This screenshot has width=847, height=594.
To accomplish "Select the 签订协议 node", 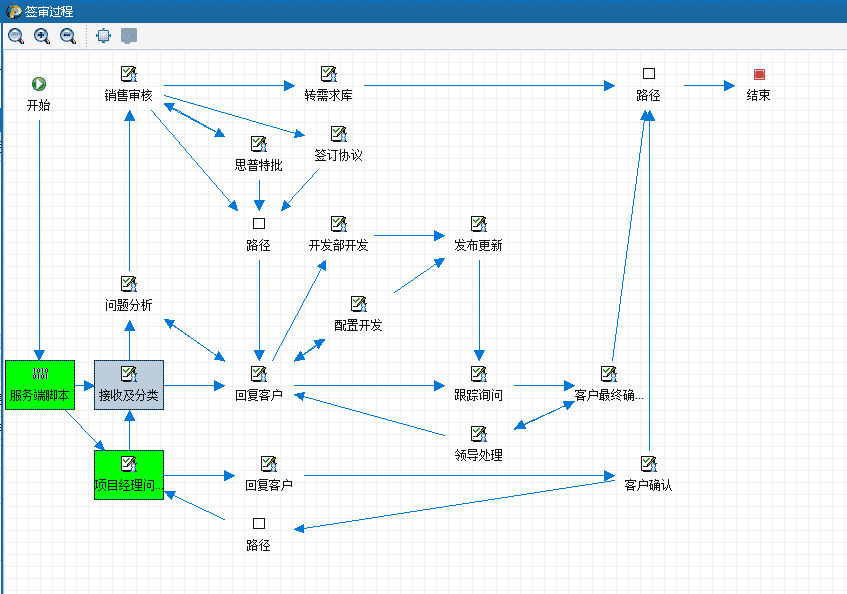I will (339, 144).
